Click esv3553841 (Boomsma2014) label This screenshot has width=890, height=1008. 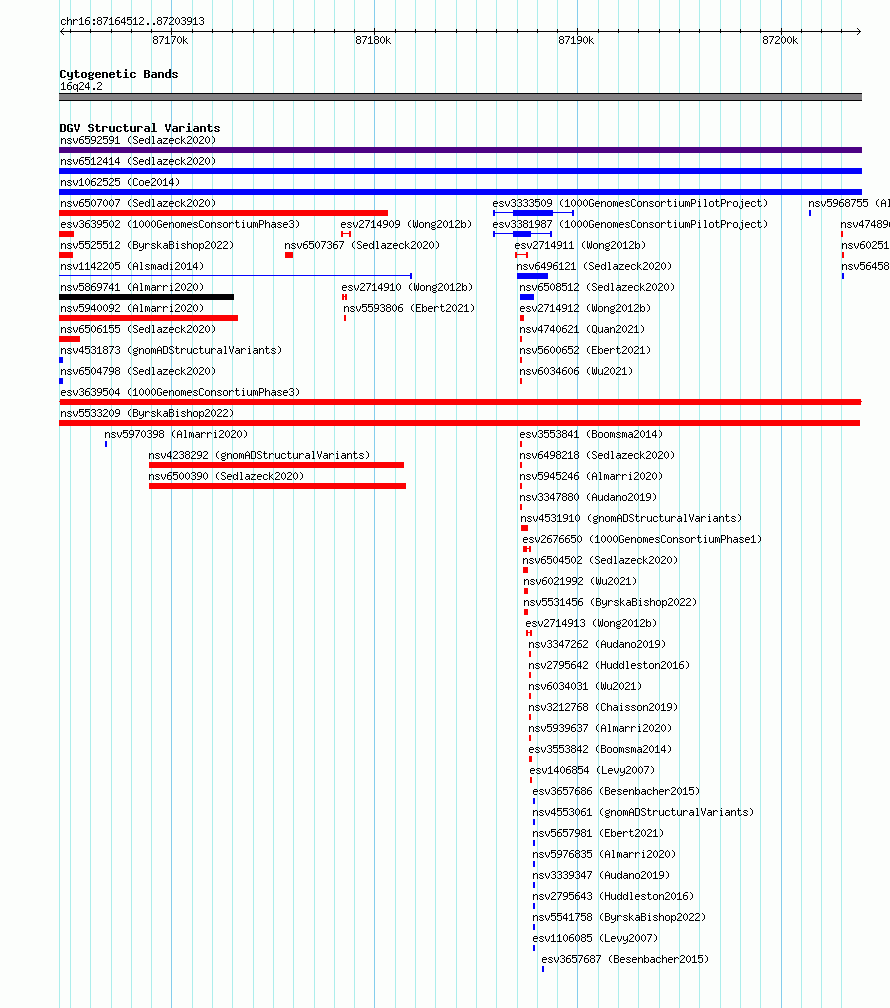[x=591, y=435]
